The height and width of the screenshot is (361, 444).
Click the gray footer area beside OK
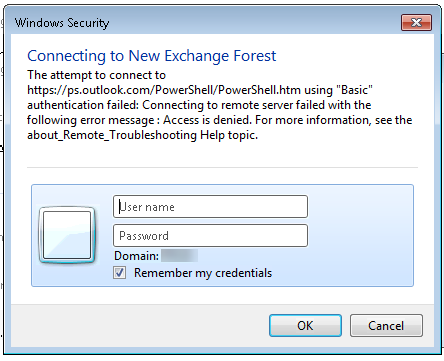pyautogui.click(x=140, y=325)
